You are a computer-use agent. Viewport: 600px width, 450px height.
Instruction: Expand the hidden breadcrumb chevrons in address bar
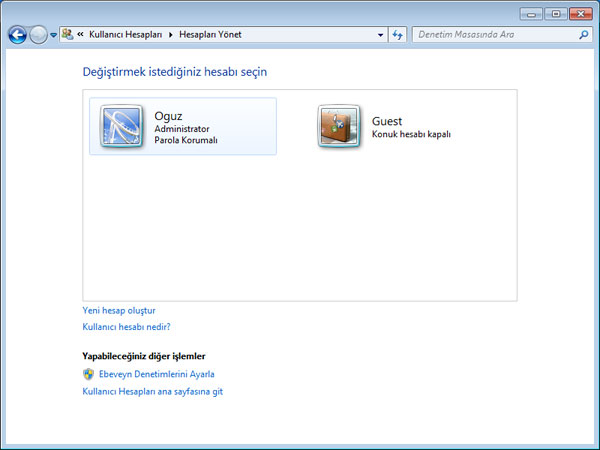(80, 34)
